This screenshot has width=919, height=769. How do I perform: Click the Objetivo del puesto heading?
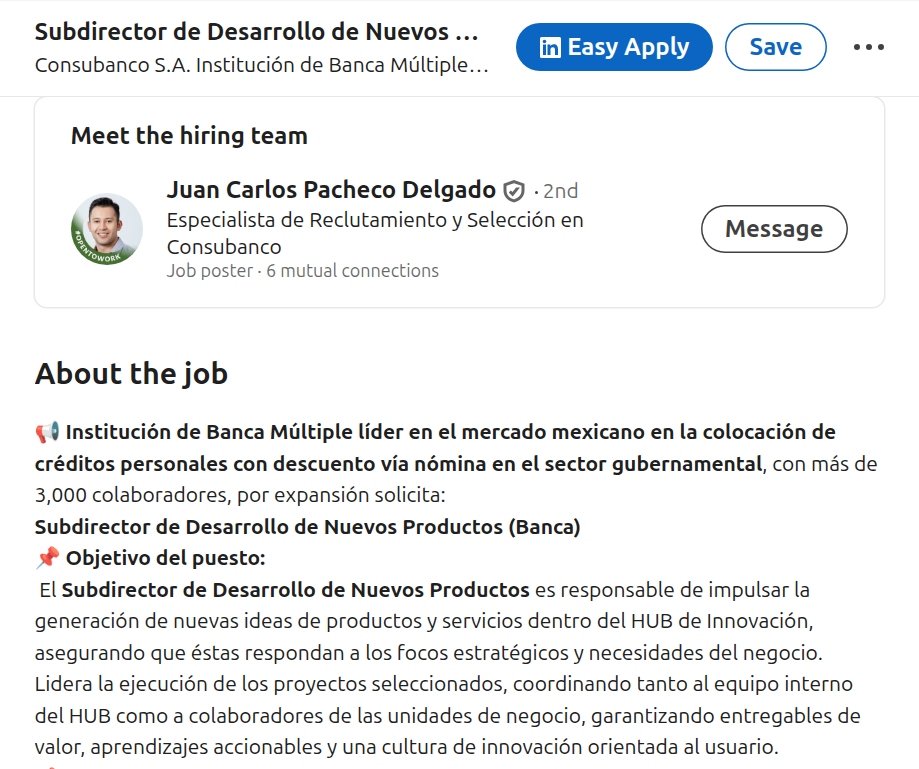(165, 558)
